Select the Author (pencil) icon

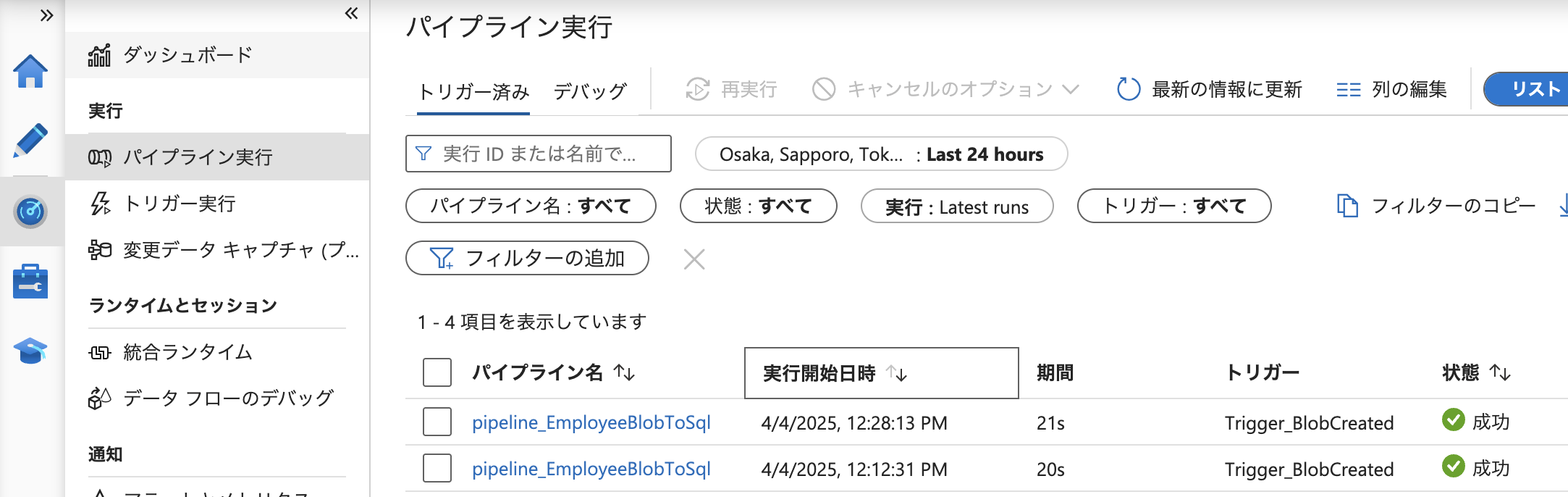pos(30,141)
